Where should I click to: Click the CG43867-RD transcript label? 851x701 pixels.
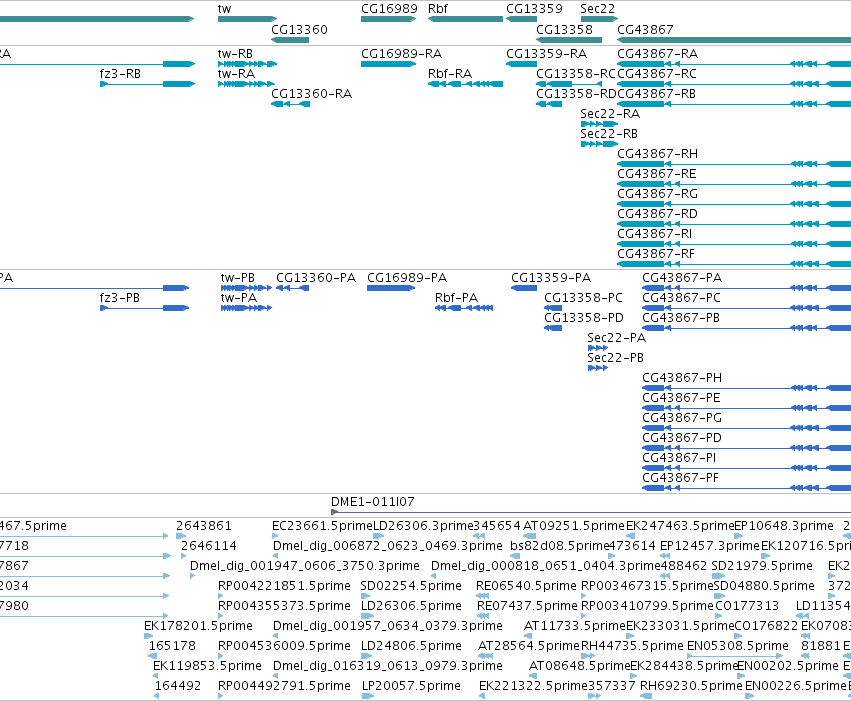coord(657,214)
